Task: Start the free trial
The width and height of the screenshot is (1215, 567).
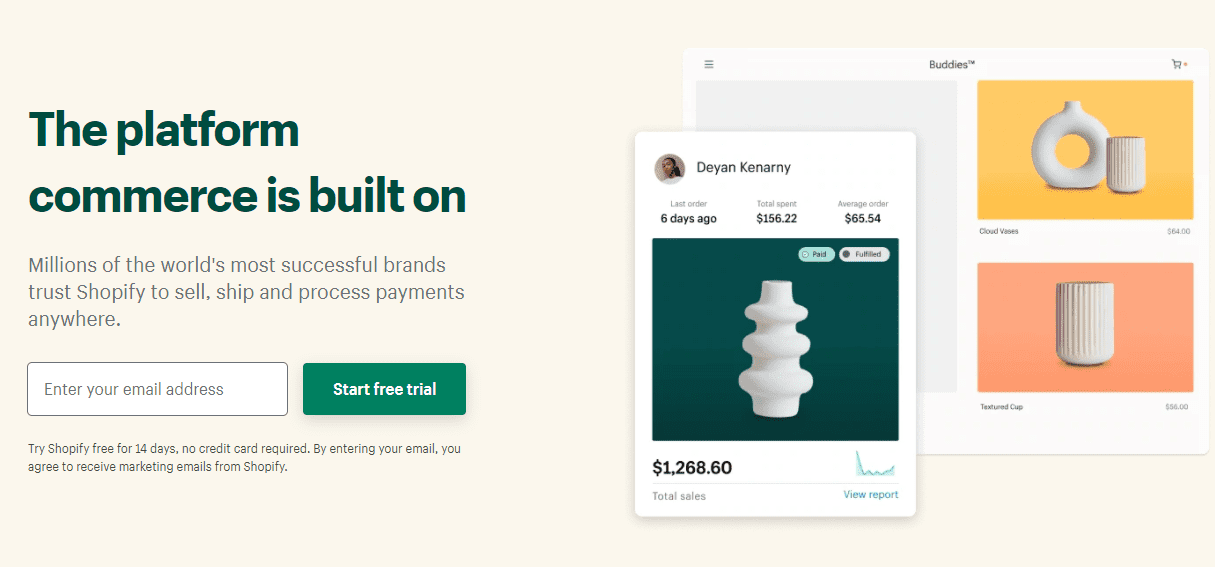Action: pyautogui.click(x=384, y=389)
